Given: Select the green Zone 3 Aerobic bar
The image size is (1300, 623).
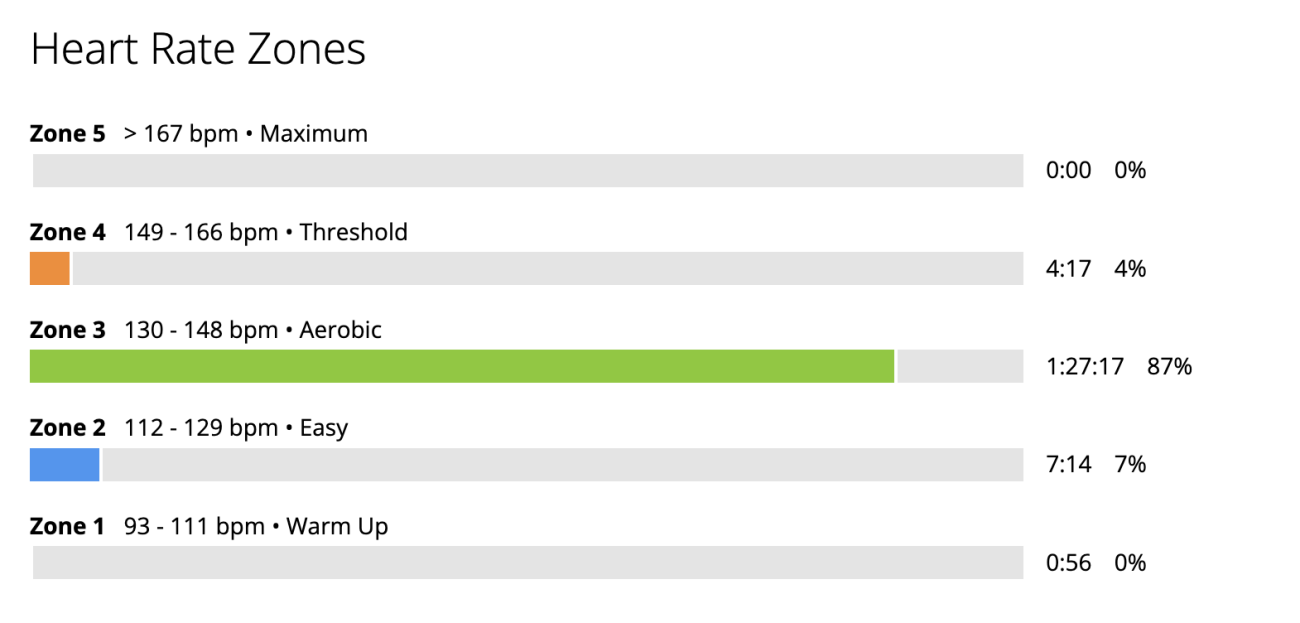Looking at the screenshot, I should [462, 366].
